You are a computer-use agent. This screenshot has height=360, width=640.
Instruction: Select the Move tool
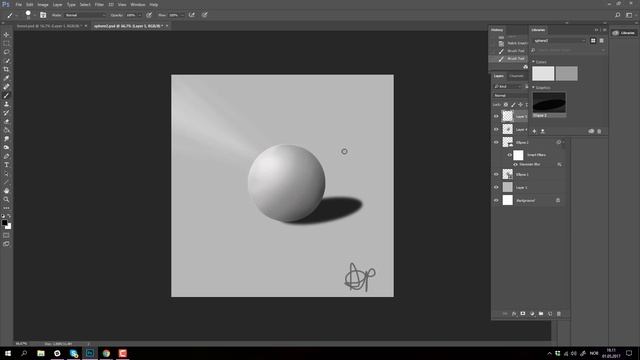[x=6, y=35]
